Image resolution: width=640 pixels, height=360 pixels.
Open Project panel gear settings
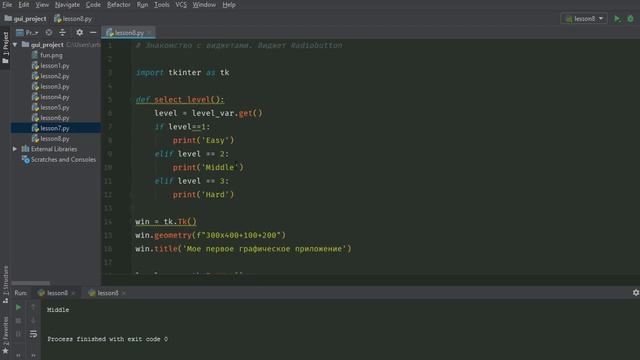(x=80, y=32)
